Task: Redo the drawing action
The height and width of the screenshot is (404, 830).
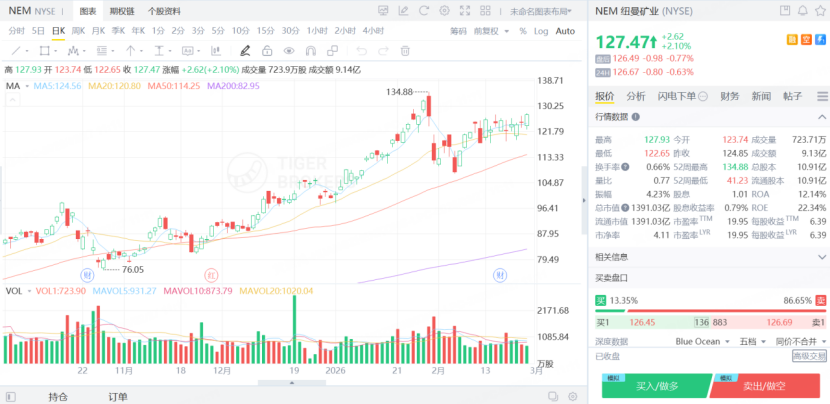Action: pyautogui.click(x=383, y=51)
